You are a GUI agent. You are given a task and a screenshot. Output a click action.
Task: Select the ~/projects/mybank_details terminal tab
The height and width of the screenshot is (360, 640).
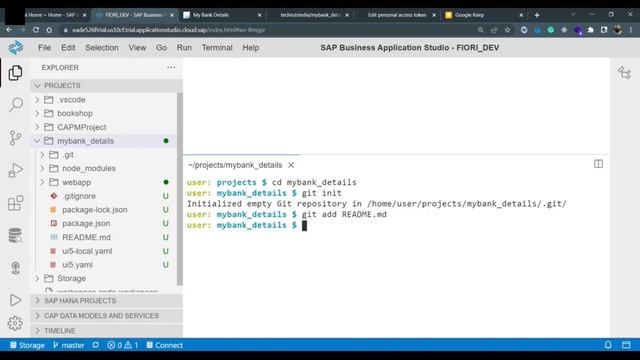coord(235,165)
